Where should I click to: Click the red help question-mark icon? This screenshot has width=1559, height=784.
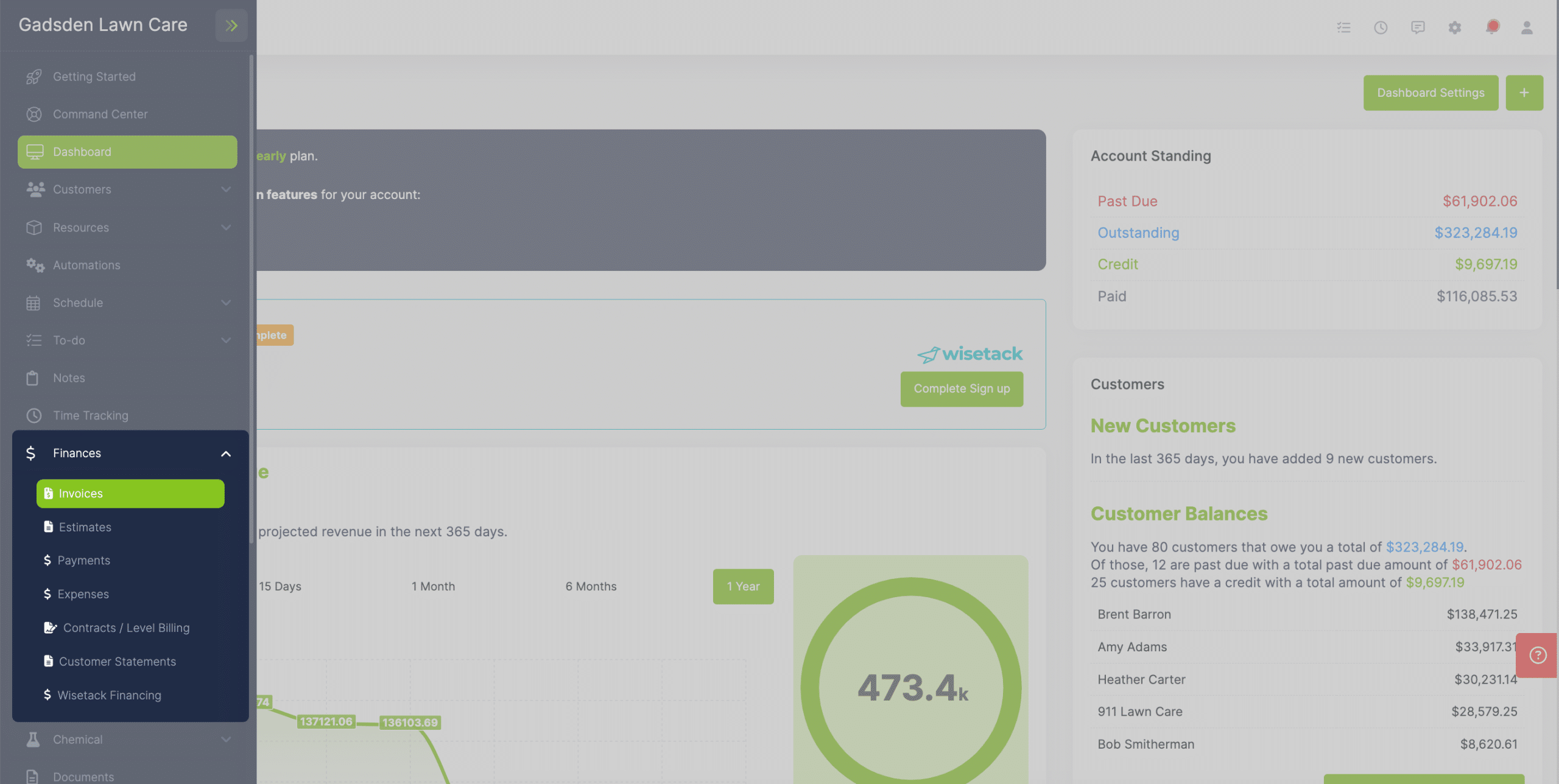[x=1538, y=655]
